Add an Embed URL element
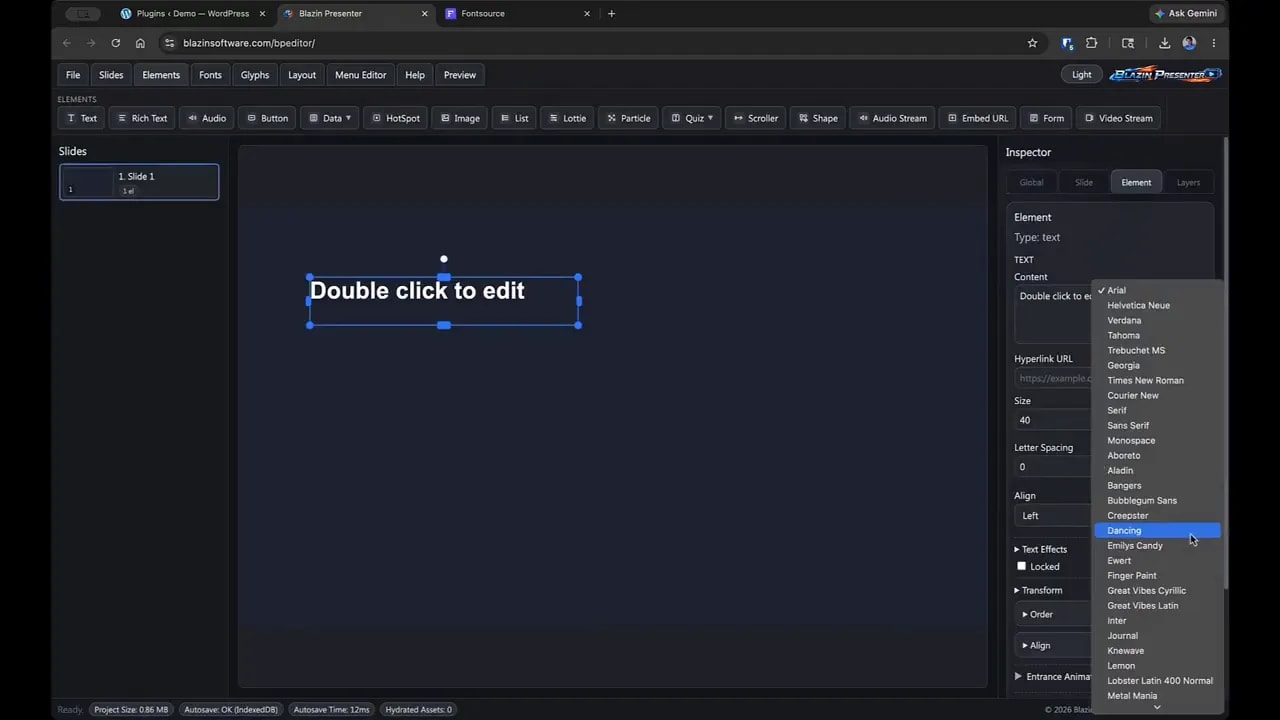Image resolution: width=1280 pixels, height=720 pixels. [977, 118]
